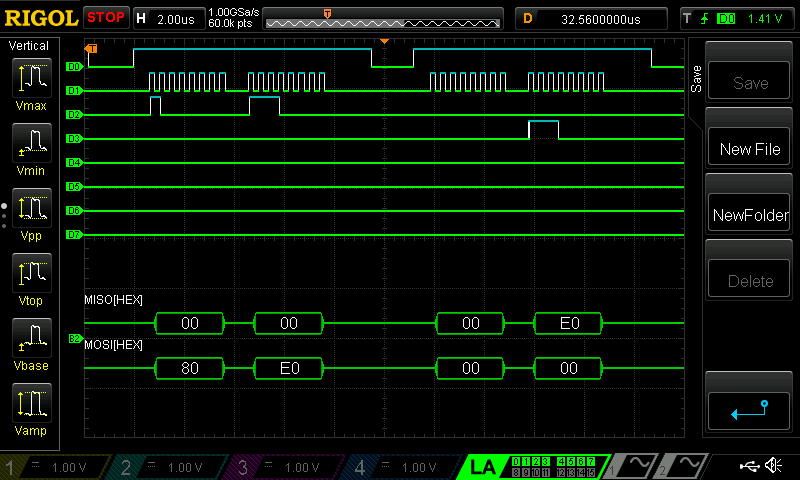This screenshot has width=800, height=480.
Task: Click the 60.0k pts memory depth text
Action: [x=230, y=23]
